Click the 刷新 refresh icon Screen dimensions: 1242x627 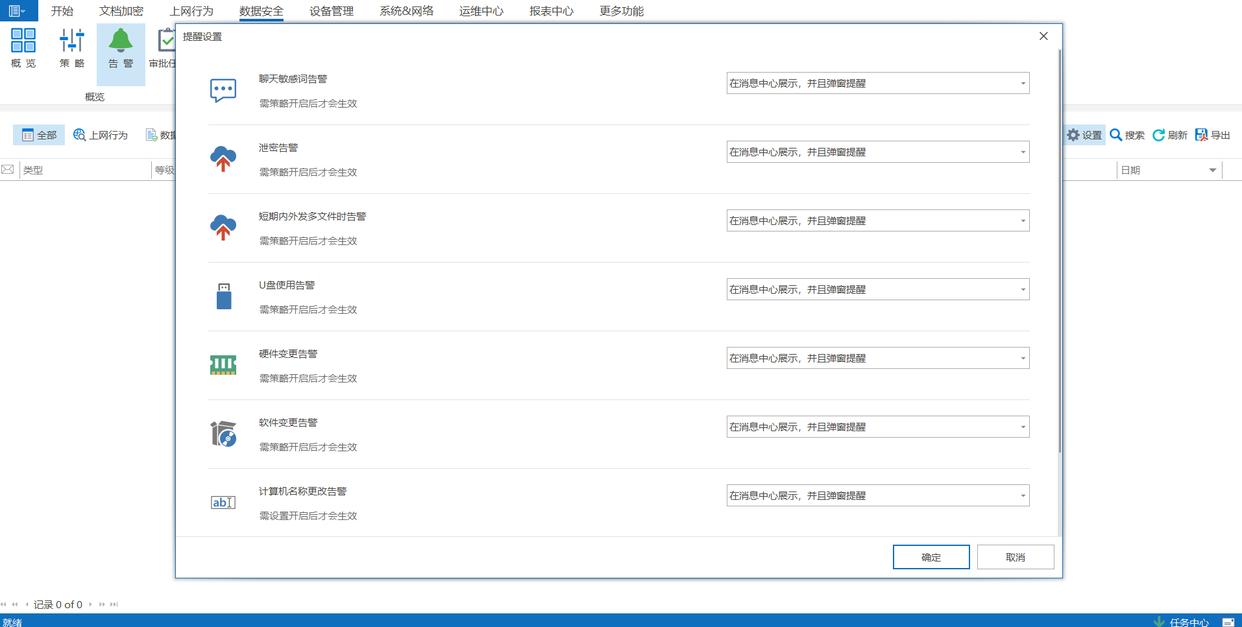pos(1159,135)
